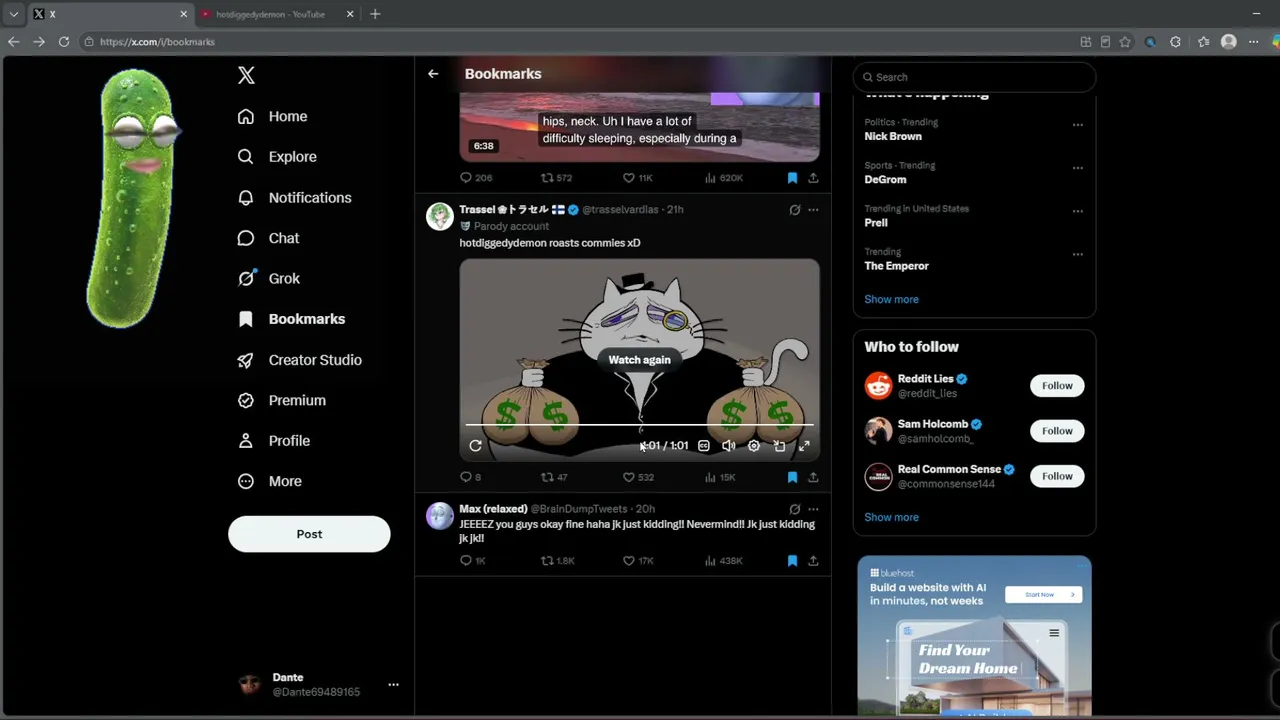This screenshot has width=1280, height=720.
Task: Follow Sam Holcomb
Action: click(x=1057, y=431)
